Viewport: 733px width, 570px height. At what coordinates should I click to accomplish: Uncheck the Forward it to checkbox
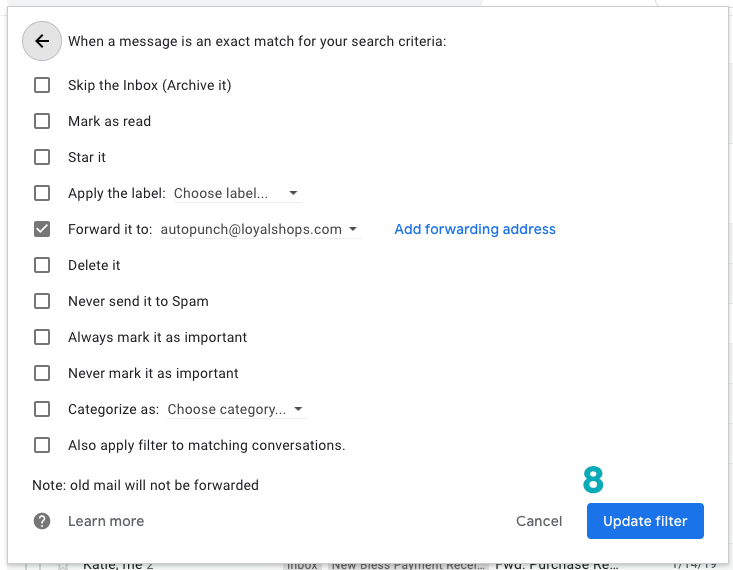coord(42,229)
